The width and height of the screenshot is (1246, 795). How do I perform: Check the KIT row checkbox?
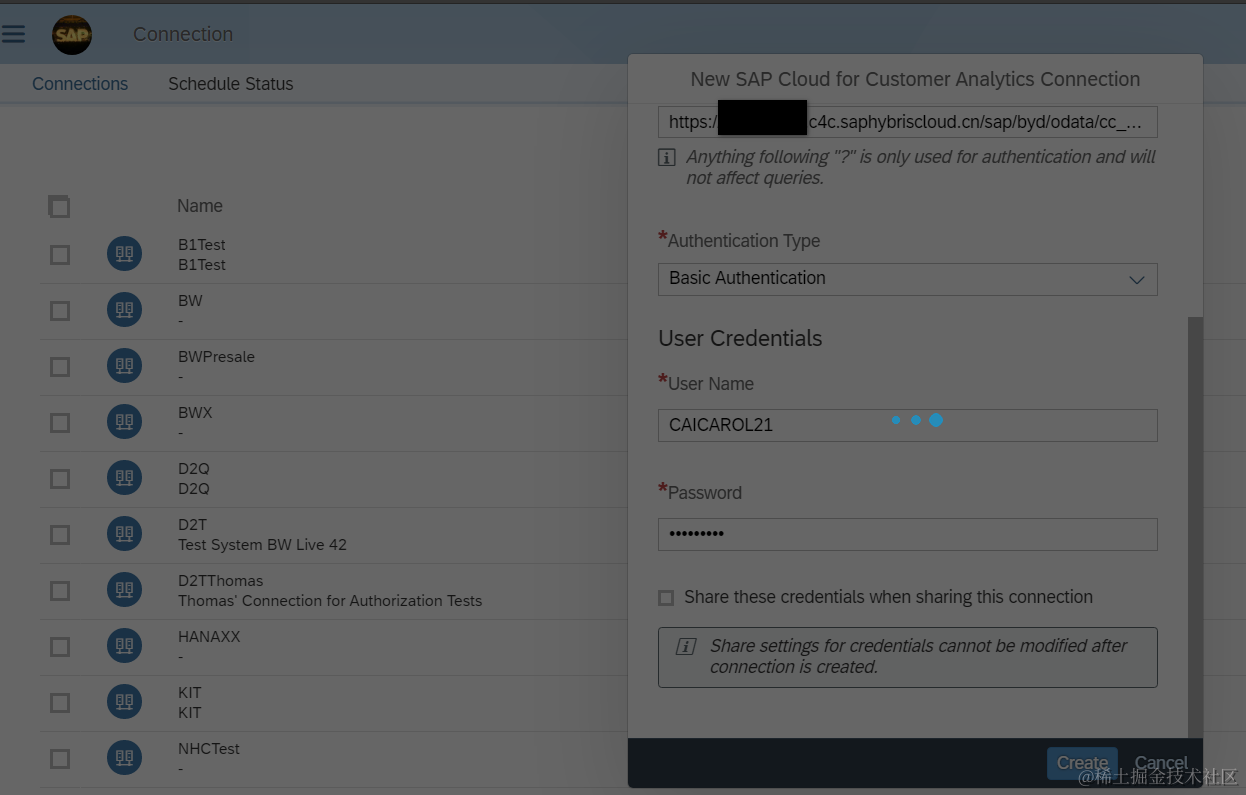tap(60, 703)
